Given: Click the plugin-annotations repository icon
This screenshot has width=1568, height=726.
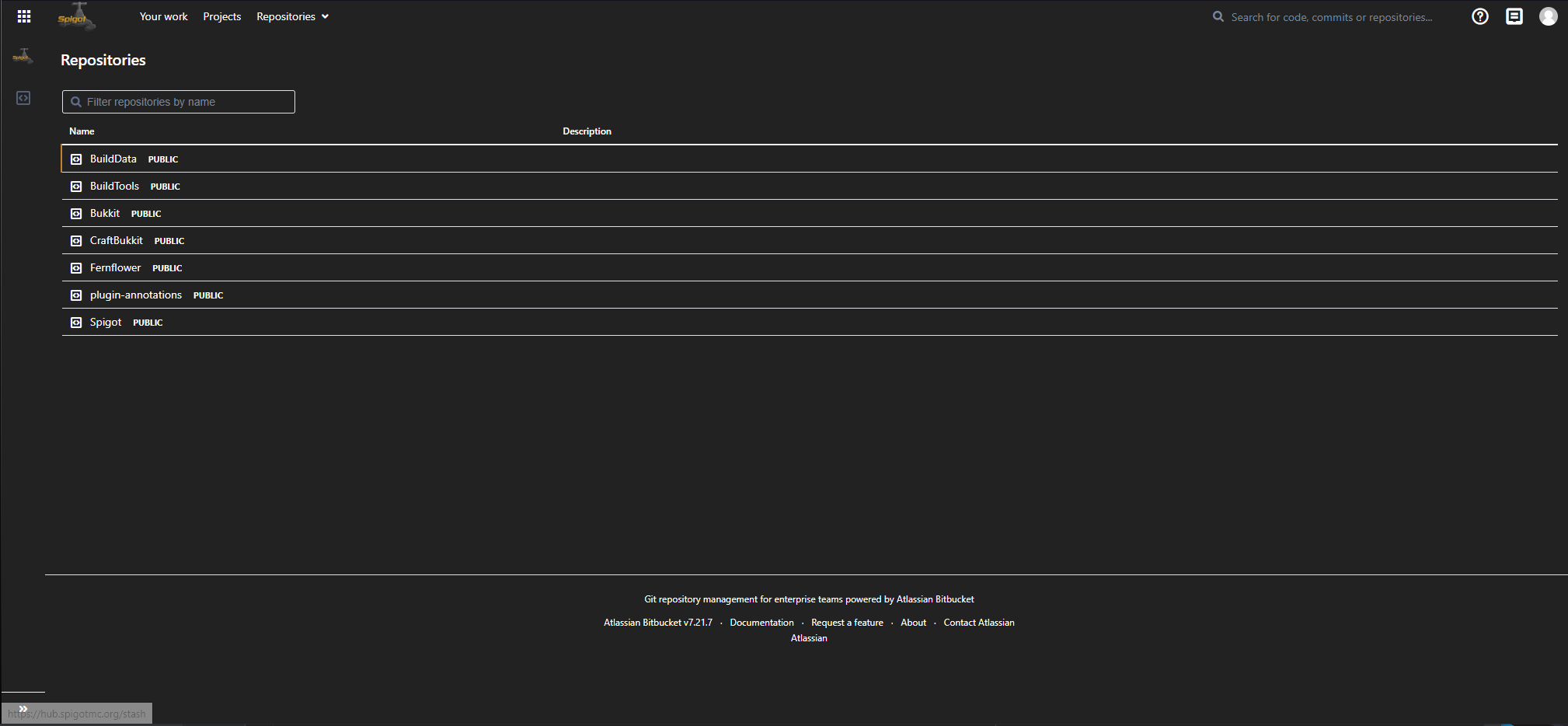Looking at the screenshot, I should 76,295.
